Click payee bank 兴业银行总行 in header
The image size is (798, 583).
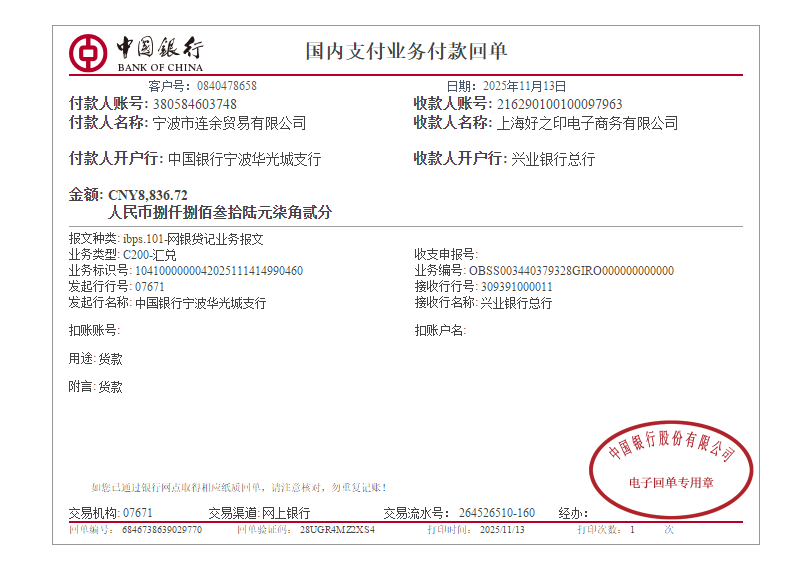click(552, 159)
